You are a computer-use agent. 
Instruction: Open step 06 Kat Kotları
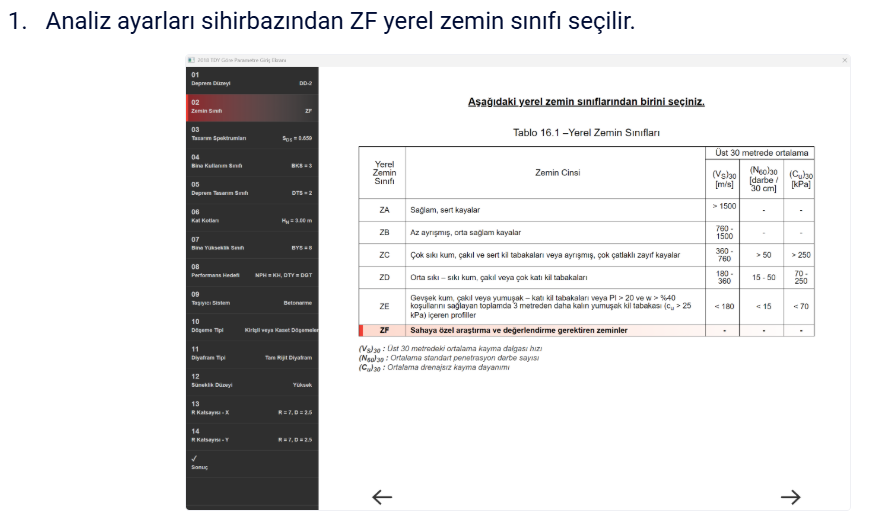[251, 216]
